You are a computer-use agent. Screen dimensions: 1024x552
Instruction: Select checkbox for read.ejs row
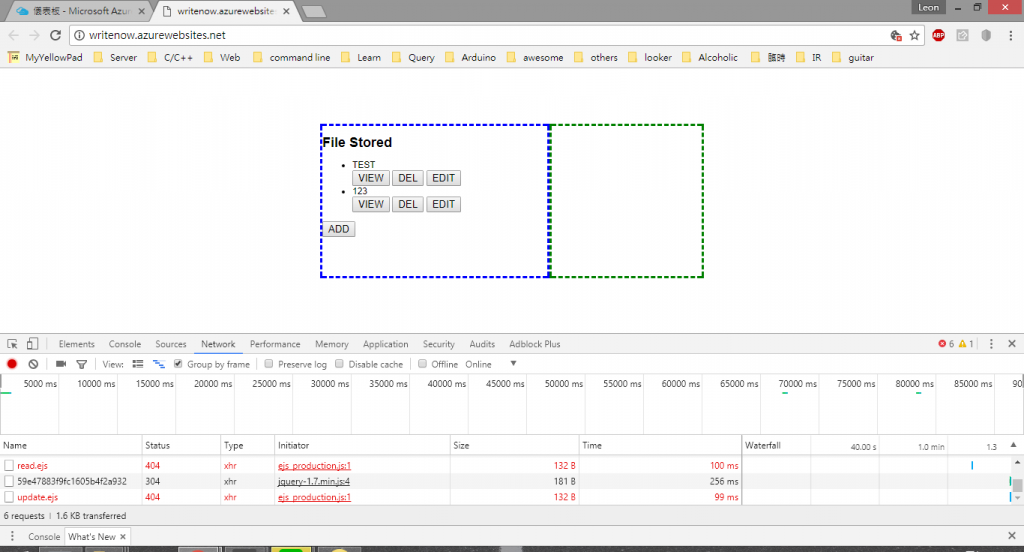coord(8,466)
